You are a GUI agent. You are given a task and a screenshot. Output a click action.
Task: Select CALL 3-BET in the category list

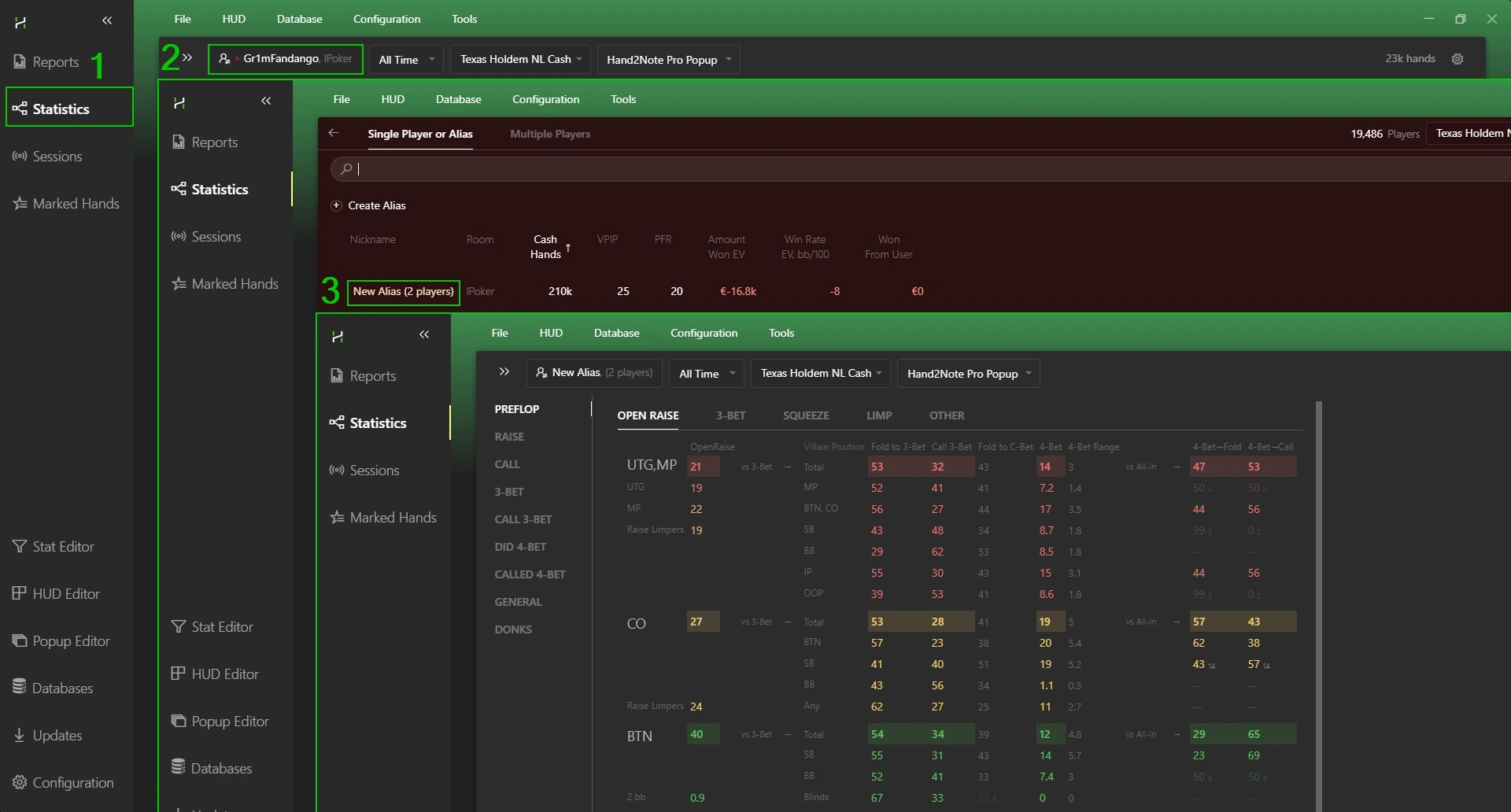pyautogui.click(x=523, y=519)
